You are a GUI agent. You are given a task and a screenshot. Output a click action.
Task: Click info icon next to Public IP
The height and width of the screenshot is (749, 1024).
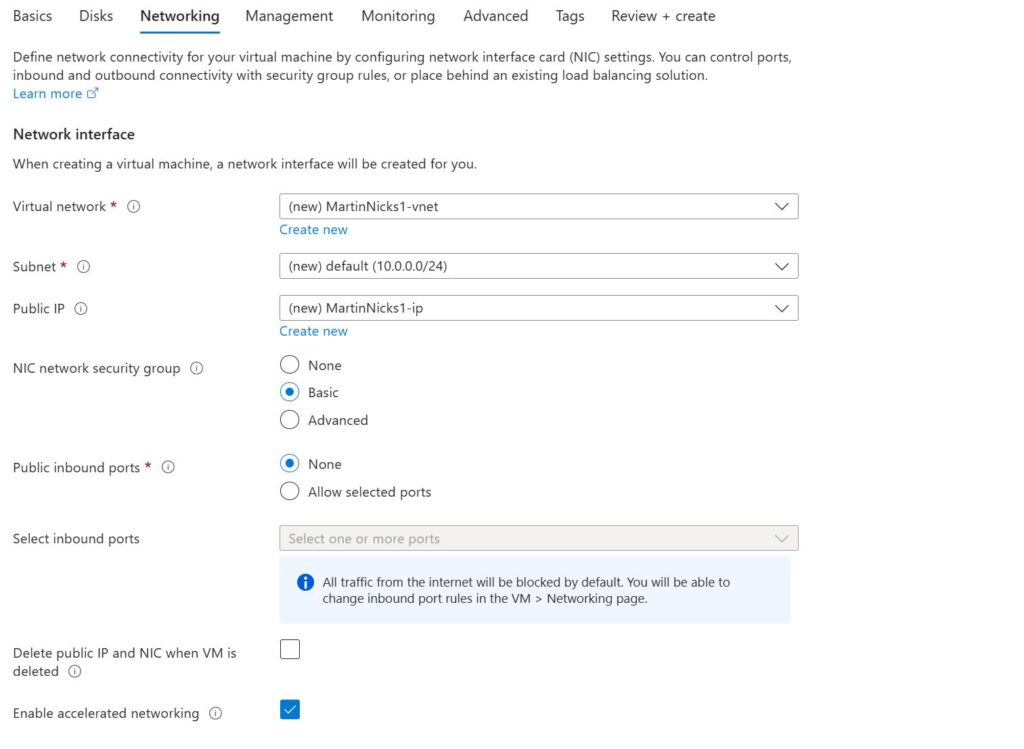coord(81,309)
